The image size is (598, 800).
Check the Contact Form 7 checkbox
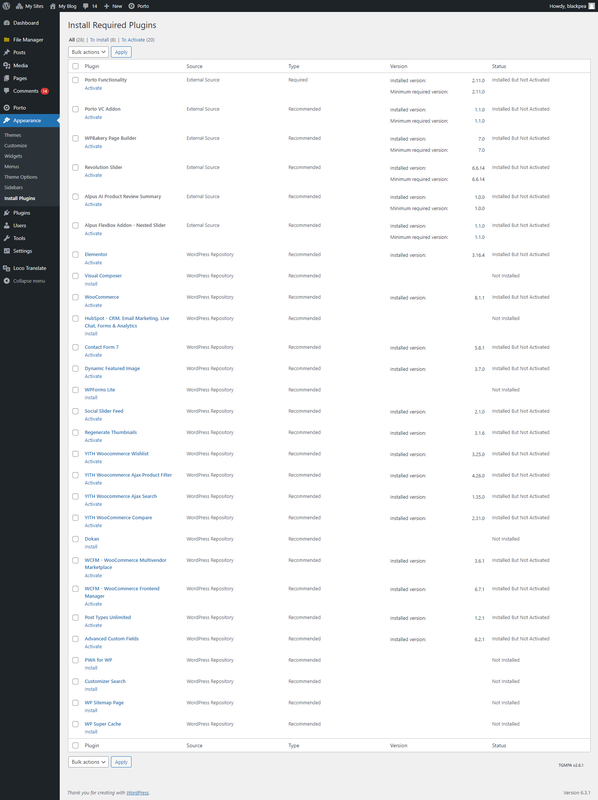(76, 347)
